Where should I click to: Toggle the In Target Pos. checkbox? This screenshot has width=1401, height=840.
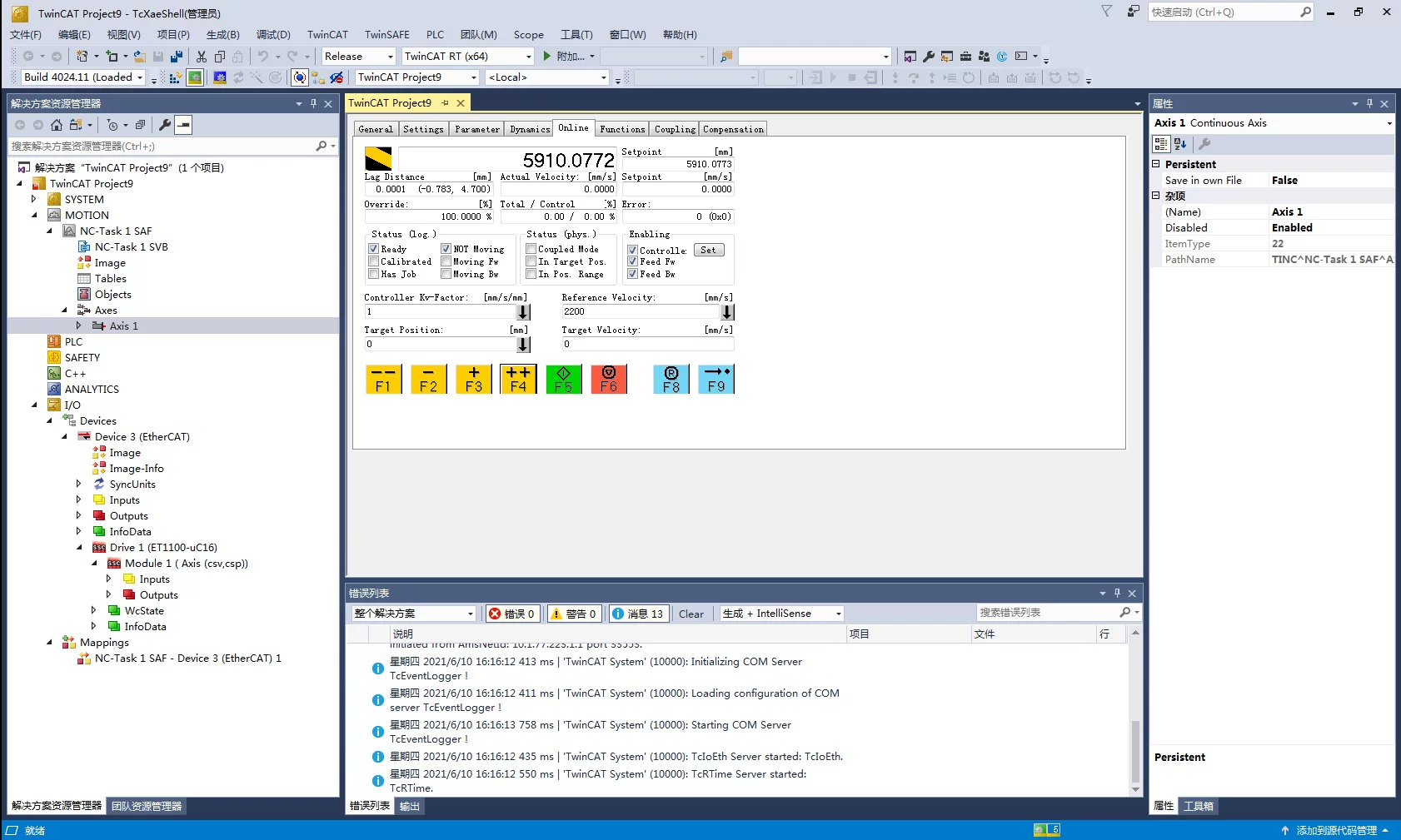531,261
